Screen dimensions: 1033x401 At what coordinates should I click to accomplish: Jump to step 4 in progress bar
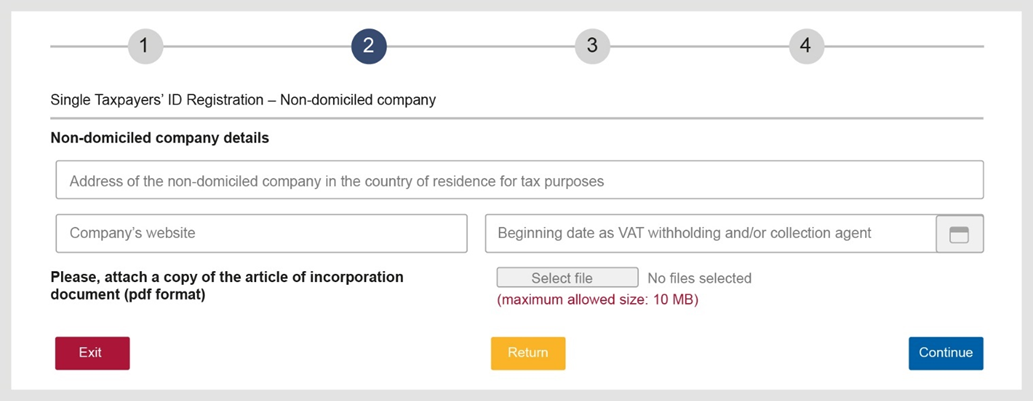806,46
